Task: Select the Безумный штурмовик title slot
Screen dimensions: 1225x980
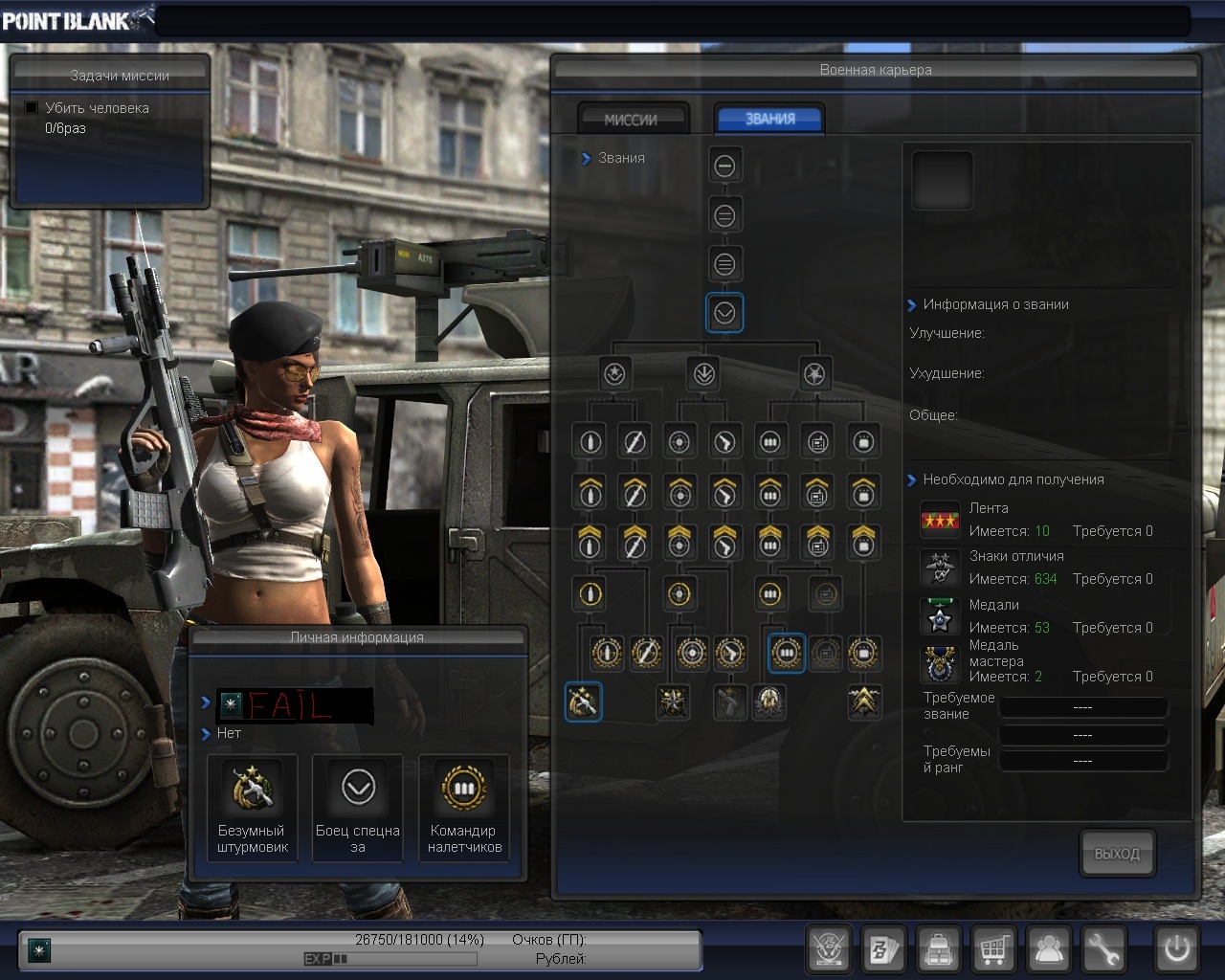Action: [253, 808]
